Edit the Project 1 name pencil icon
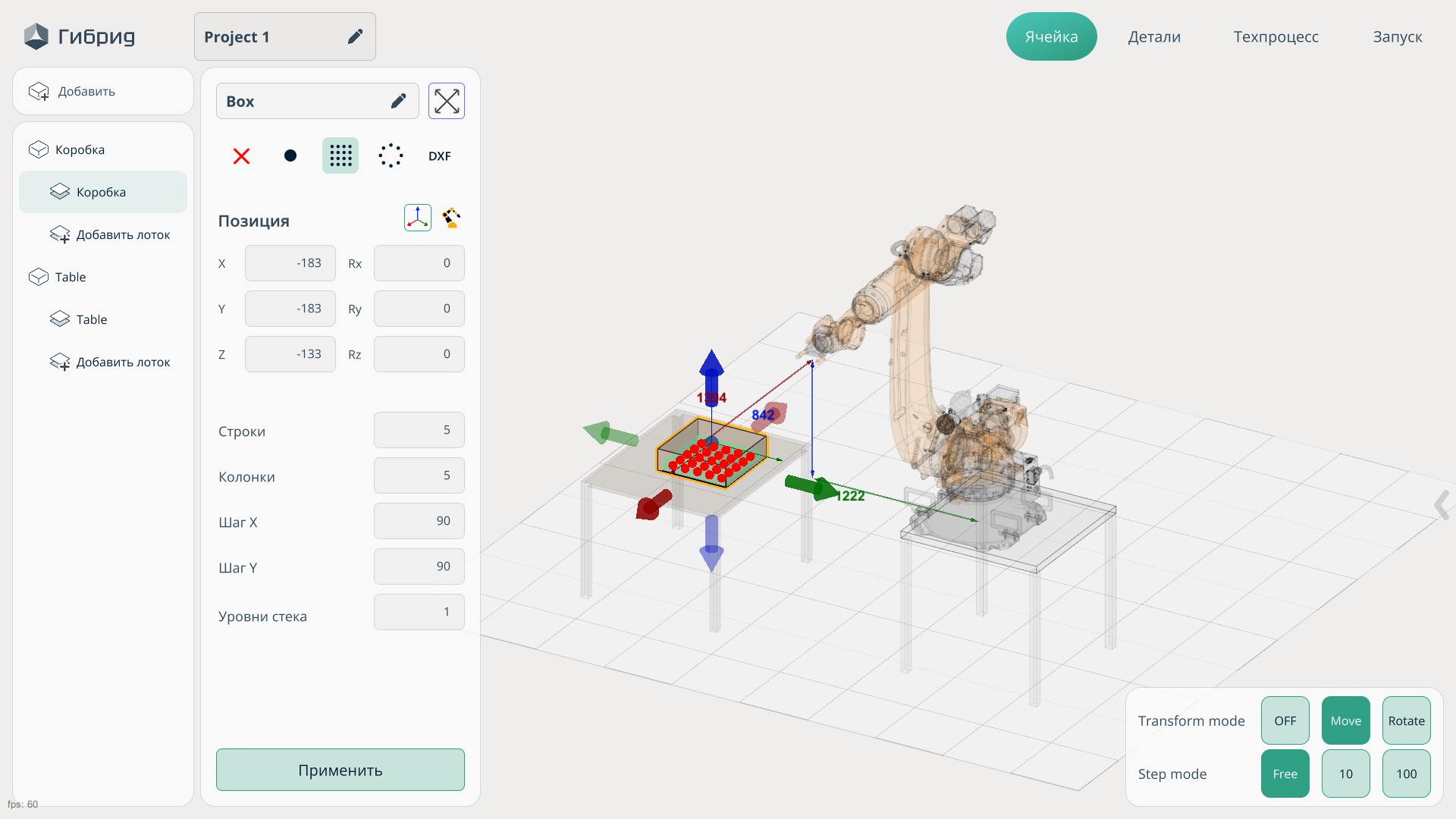This screenshot has height=819, width=1456. [x=355, y=36]
